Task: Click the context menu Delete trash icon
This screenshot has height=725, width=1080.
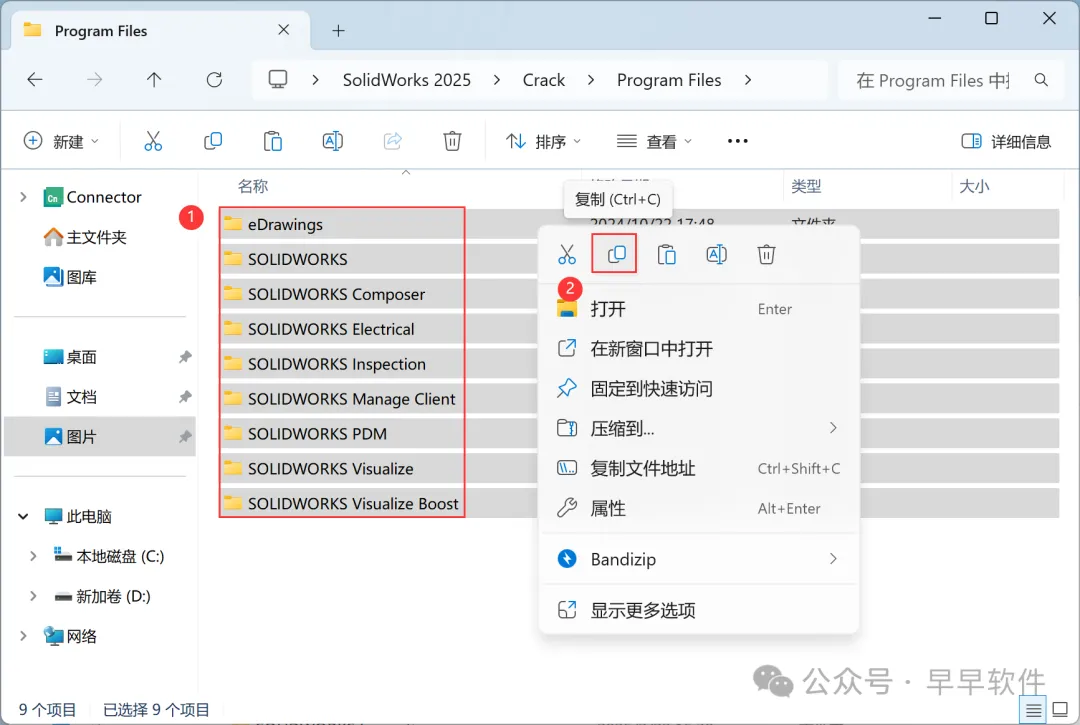Action: pos(766,255)
